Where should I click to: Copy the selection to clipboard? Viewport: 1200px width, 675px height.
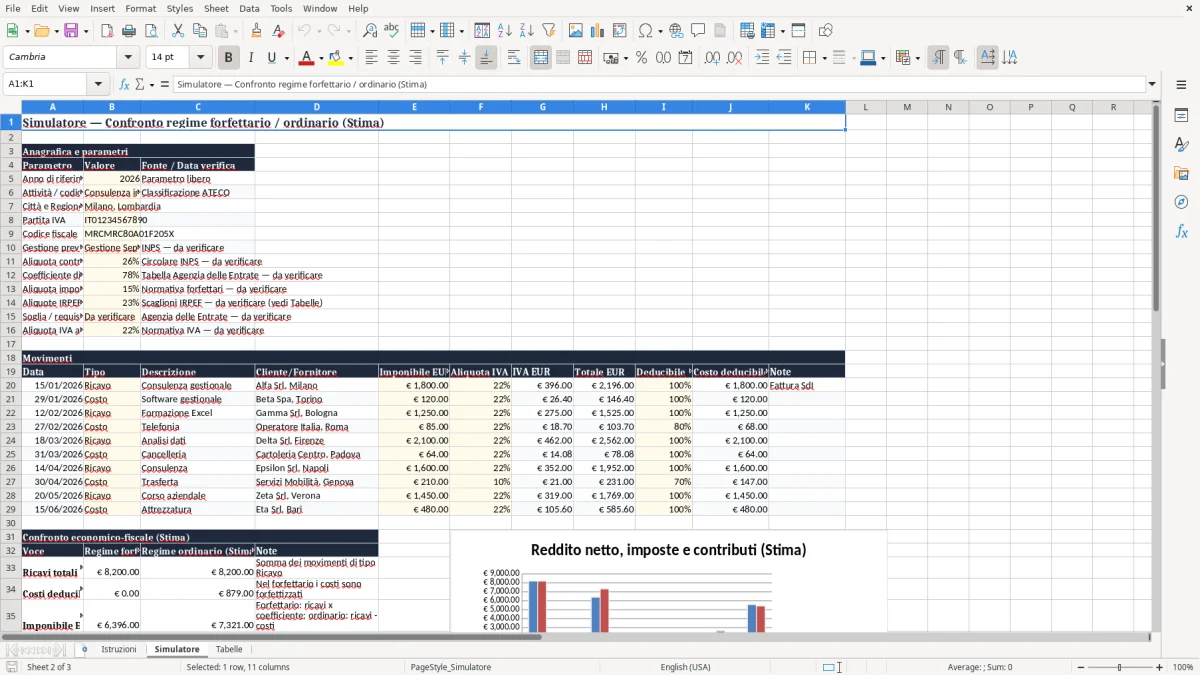pos(199,31)
